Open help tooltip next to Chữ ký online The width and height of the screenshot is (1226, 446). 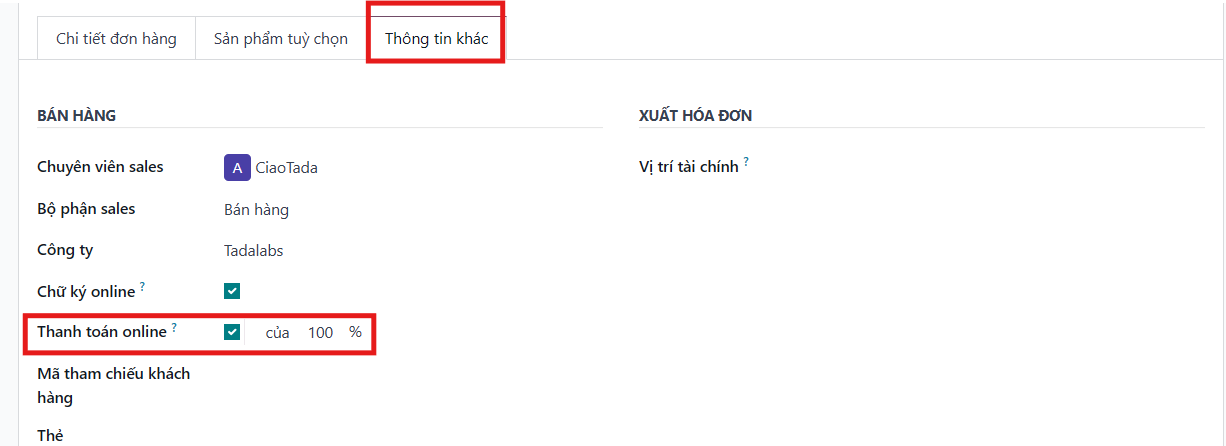tap(142, 287)
